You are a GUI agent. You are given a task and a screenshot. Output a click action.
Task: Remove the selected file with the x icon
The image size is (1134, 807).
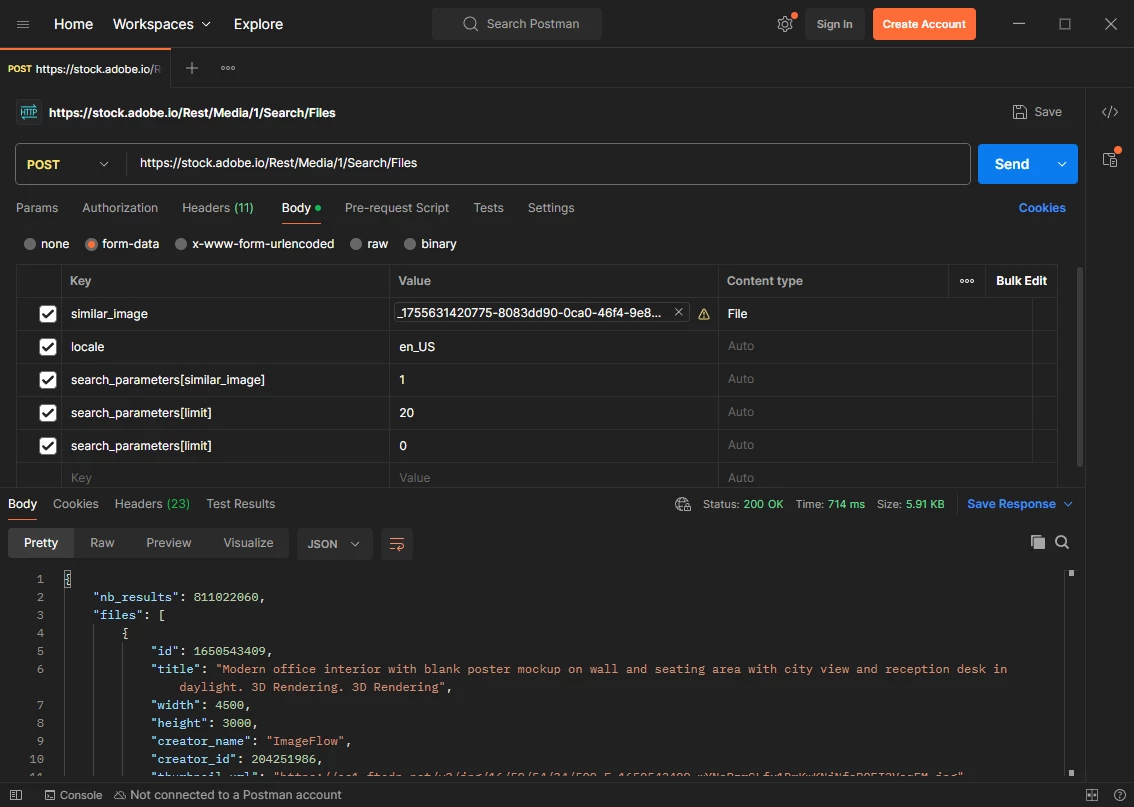678,312
